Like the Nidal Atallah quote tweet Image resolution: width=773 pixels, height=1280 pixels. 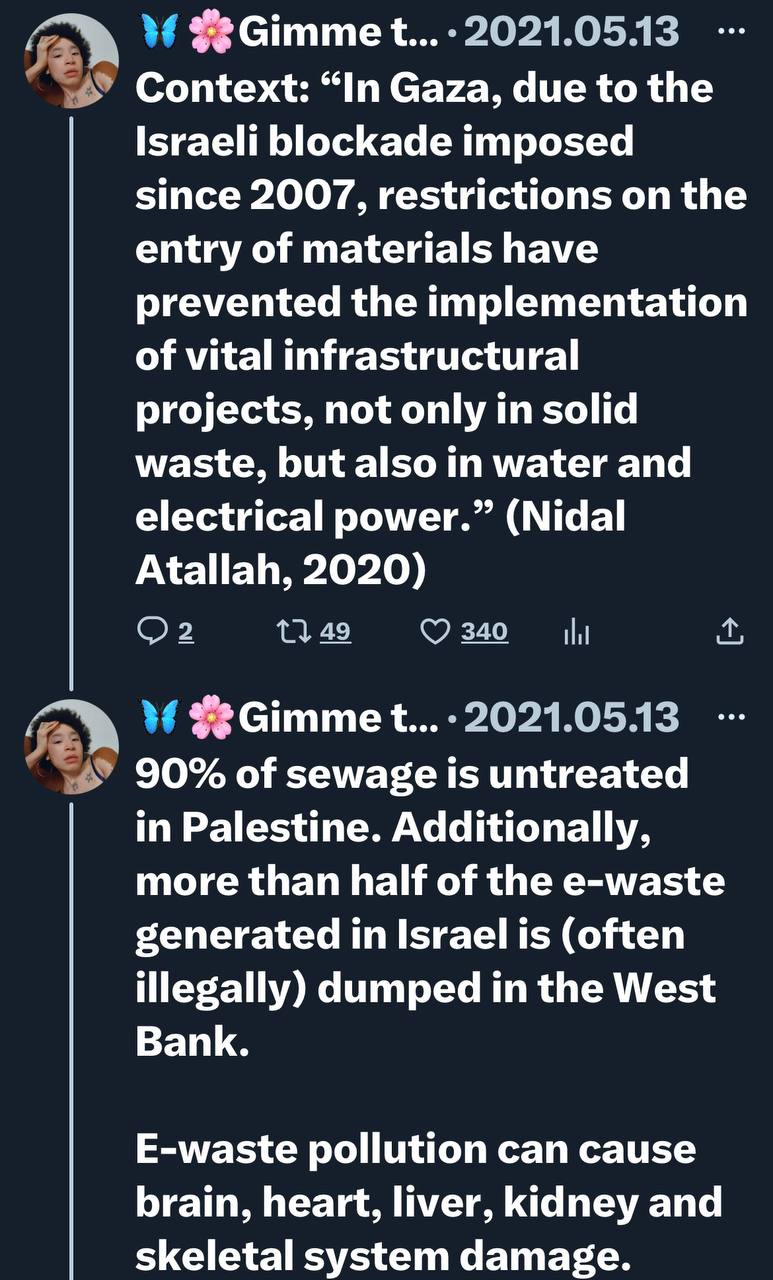click(x=434, y=631)
